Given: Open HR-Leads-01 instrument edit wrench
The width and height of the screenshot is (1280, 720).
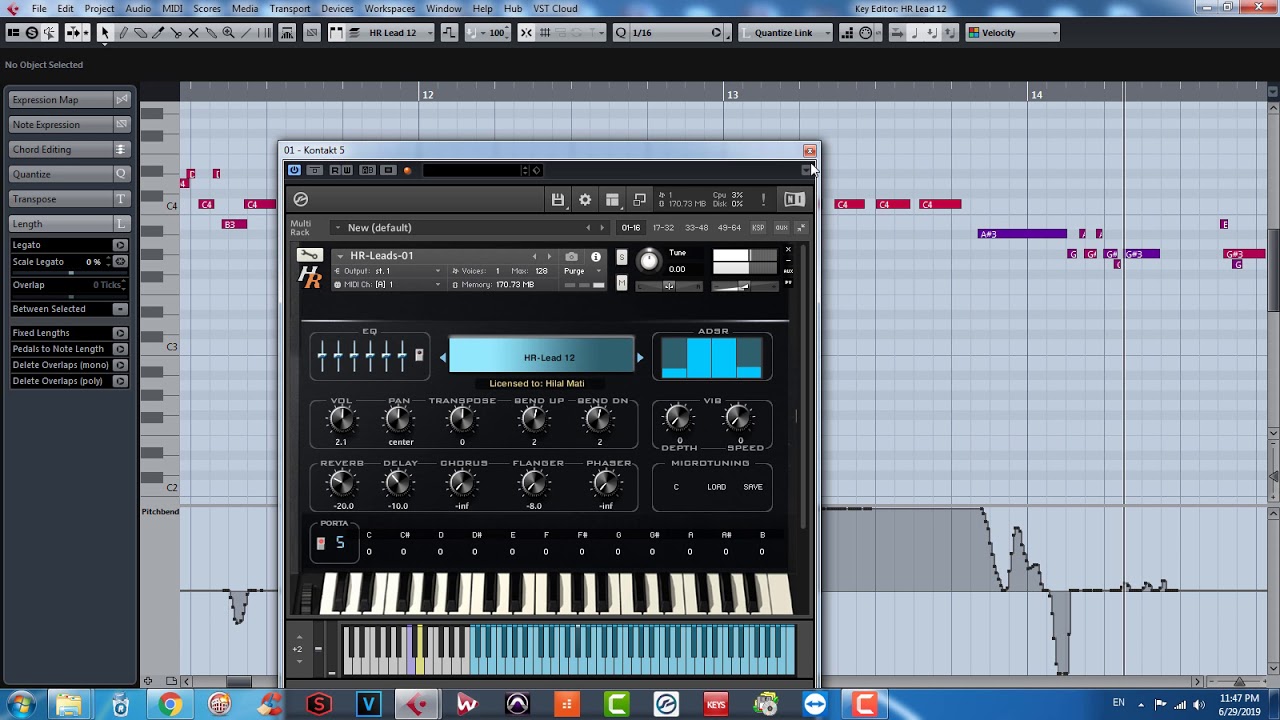Looking at the screenshot, I should tap(311, 256).
